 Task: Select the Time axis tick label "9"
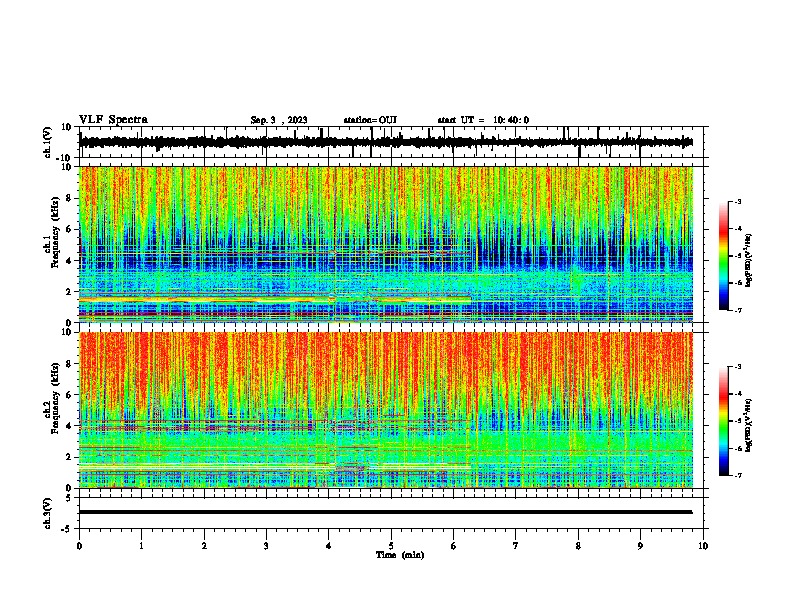click(640, 546)
